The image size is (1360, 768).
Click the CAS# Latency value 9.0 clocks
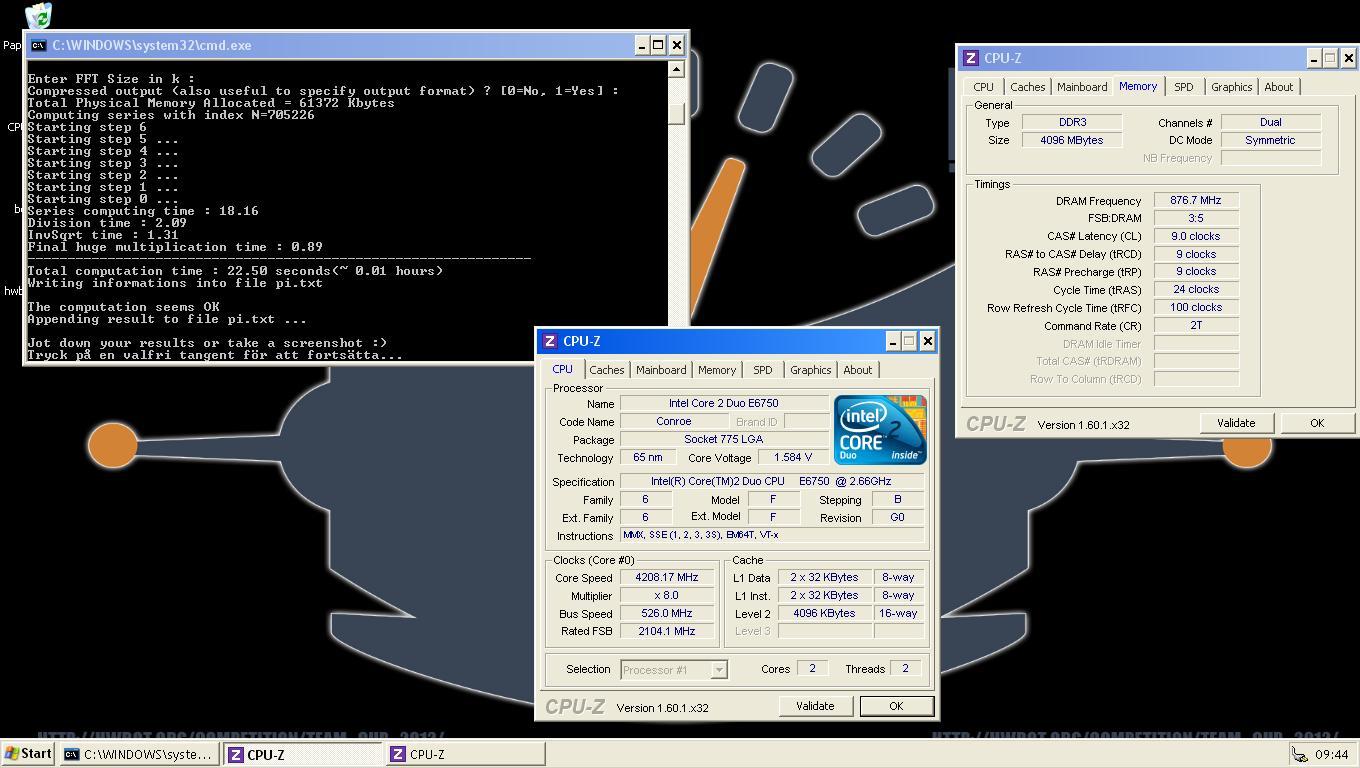(x=1196, y=236)
